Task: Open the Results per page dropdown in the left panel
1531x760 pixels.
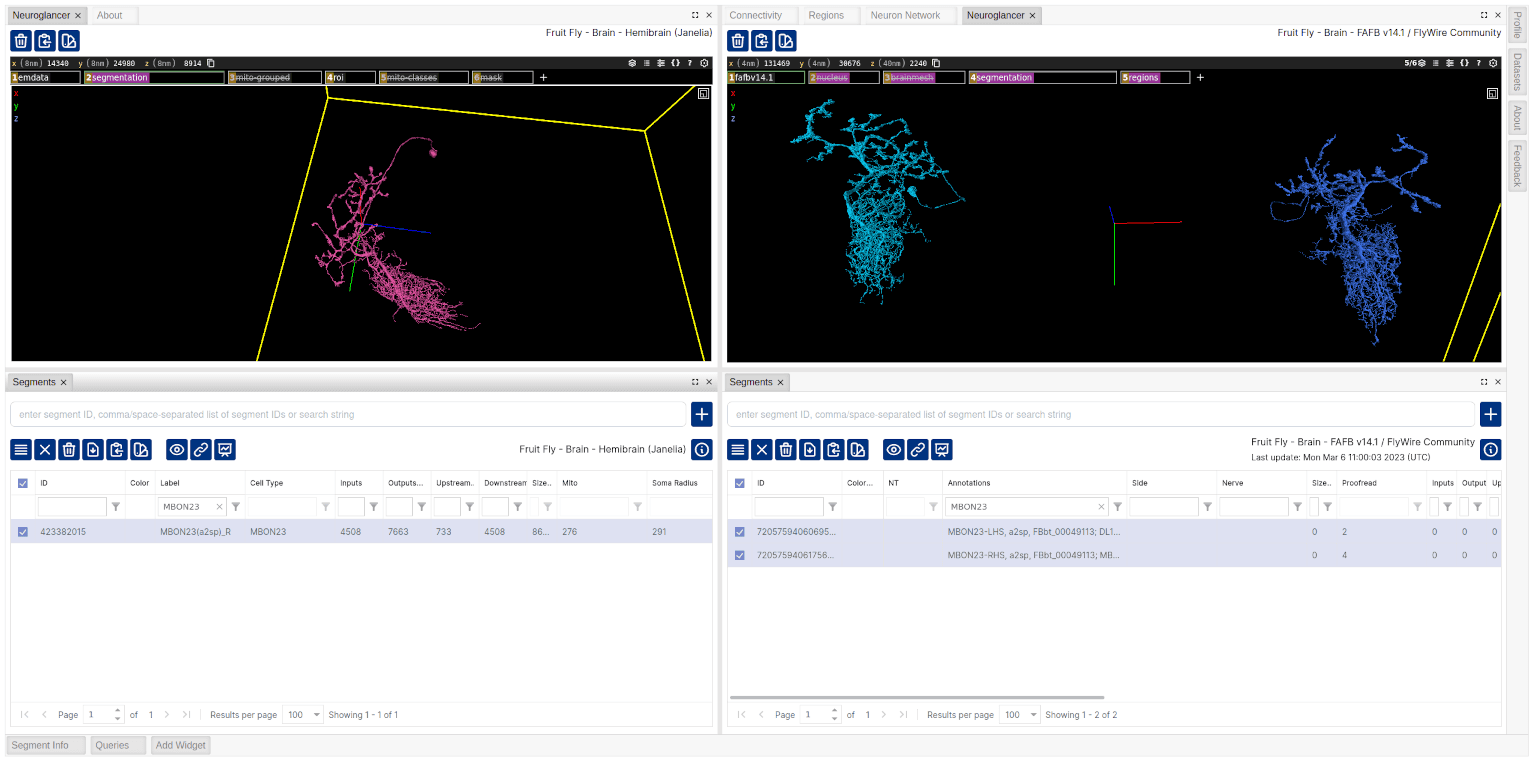Action: 302,714
